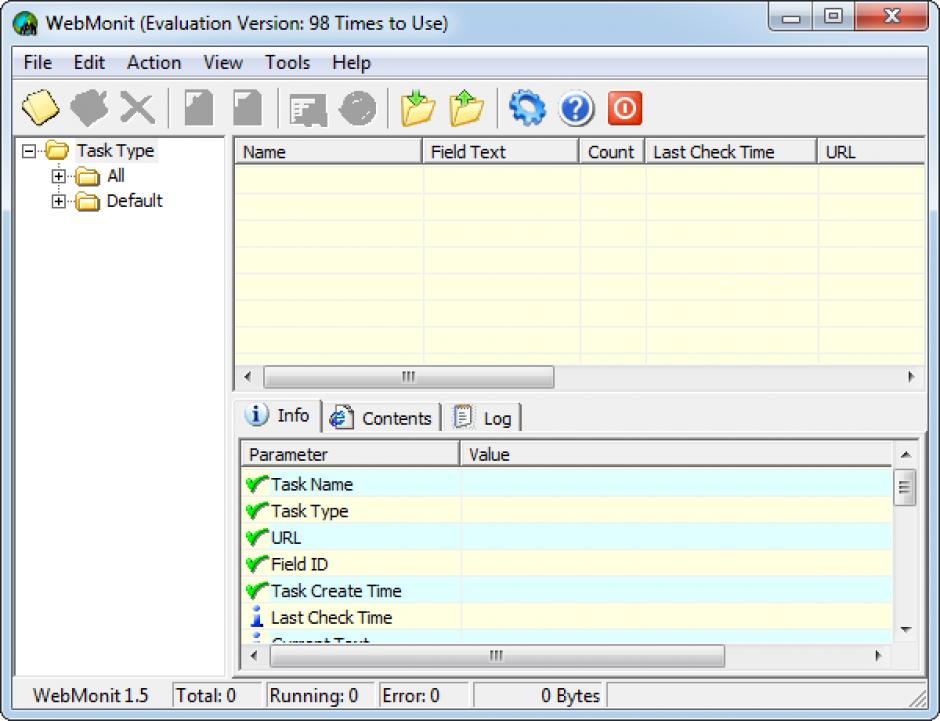Switch to the Log tab

pos(483,418)
